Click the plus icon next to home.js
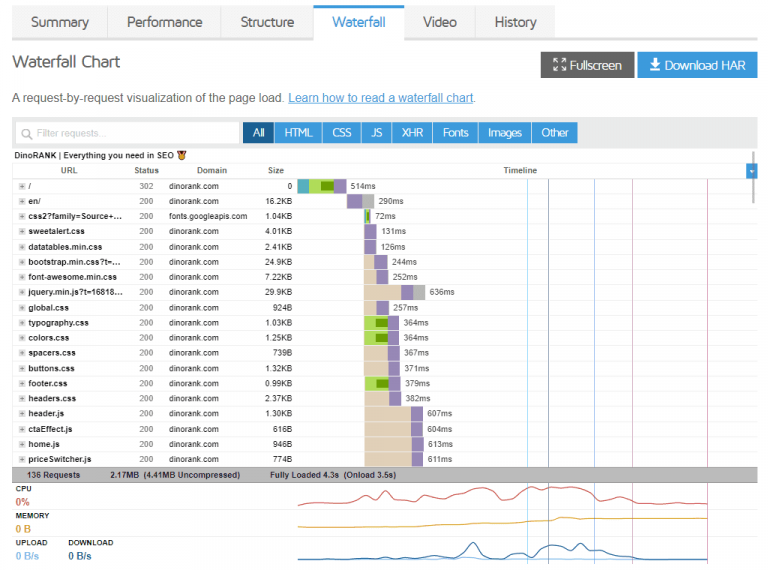The image size is (768, 570). click(x=22, y=444)
